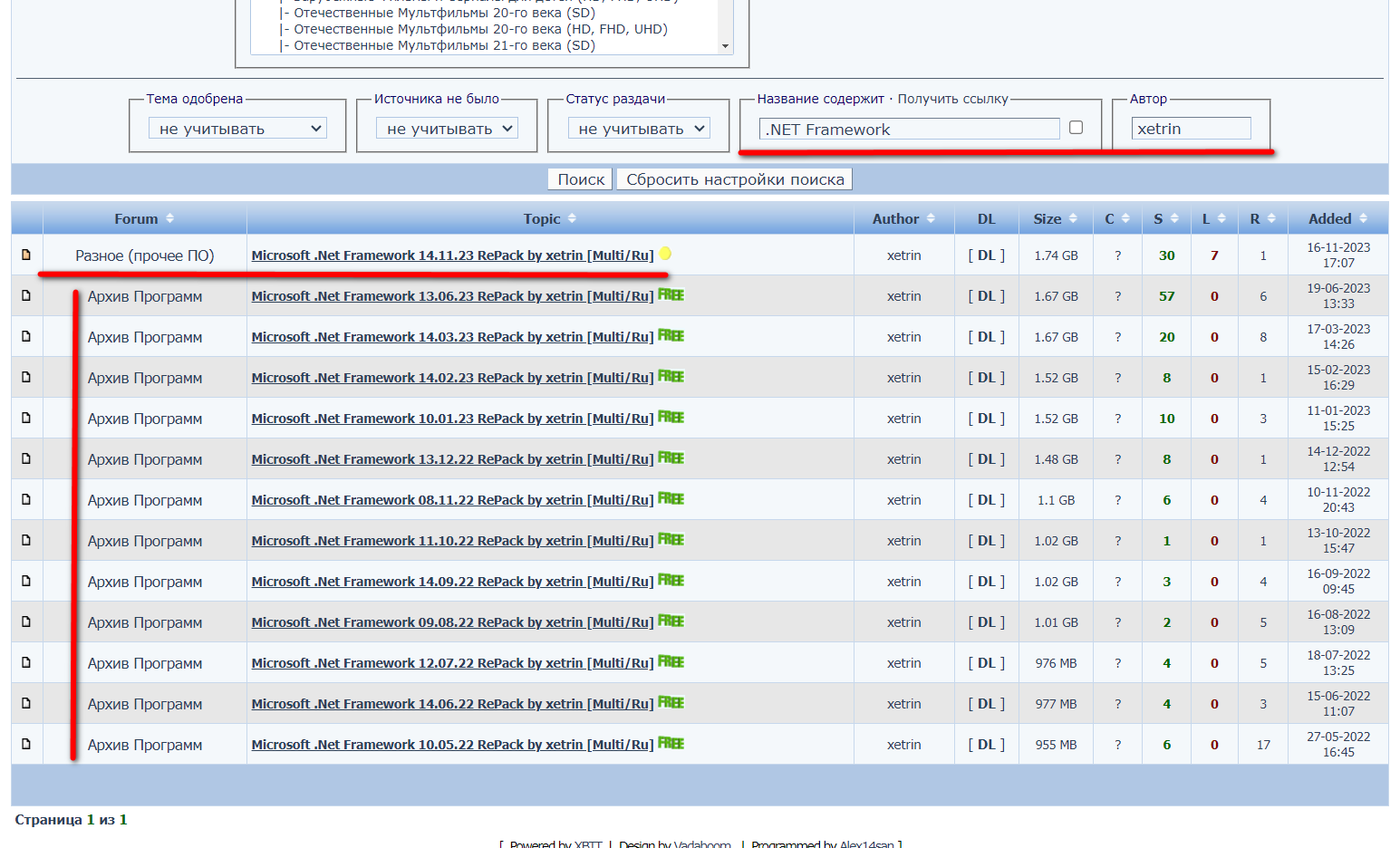Click the document icon in the 14.02.23 row

[x=26, y=377]
